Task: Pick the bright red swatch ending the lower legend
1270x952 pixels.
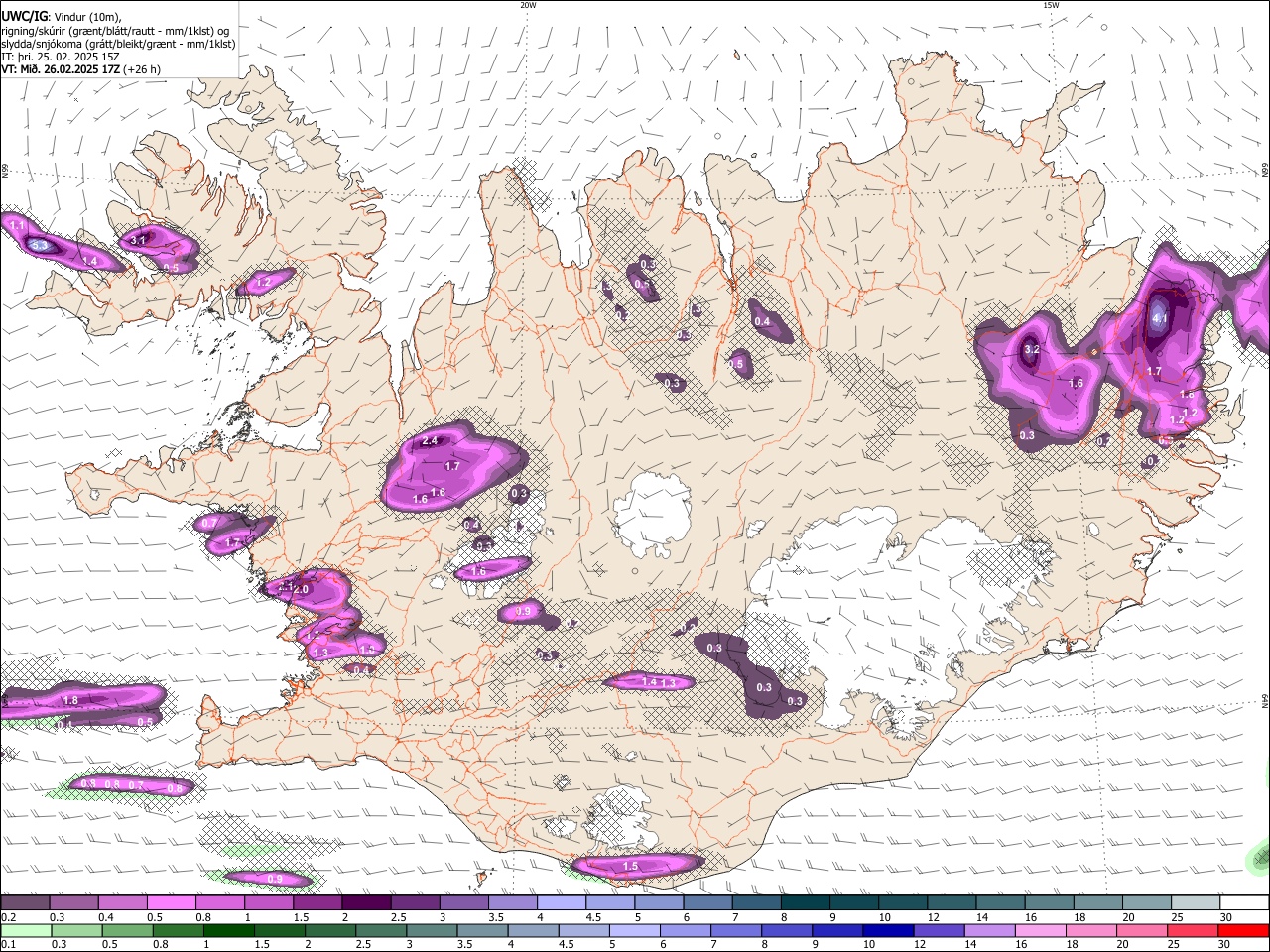Action: click(1244, 930)
